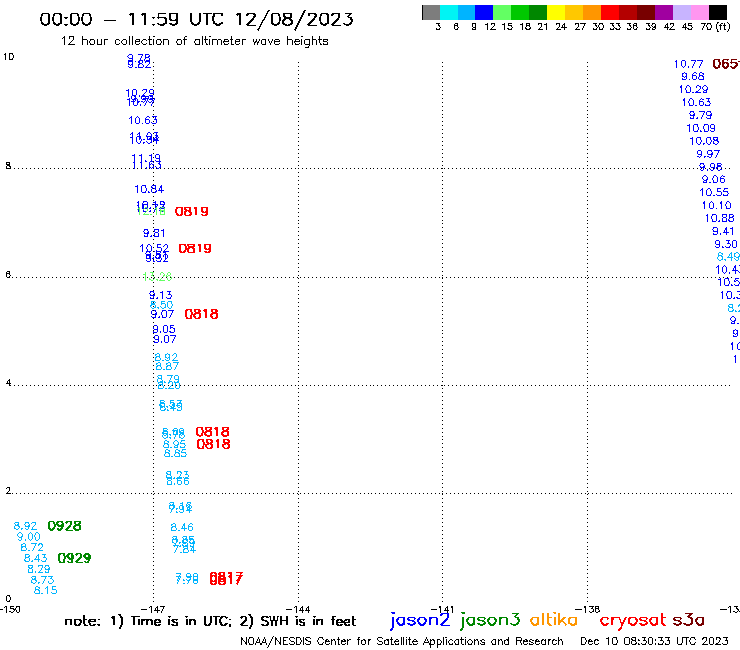The width and height of the screenshot is (740, 650).
Task: Pick the purple legend swatch
Action: tap(664, 12)
